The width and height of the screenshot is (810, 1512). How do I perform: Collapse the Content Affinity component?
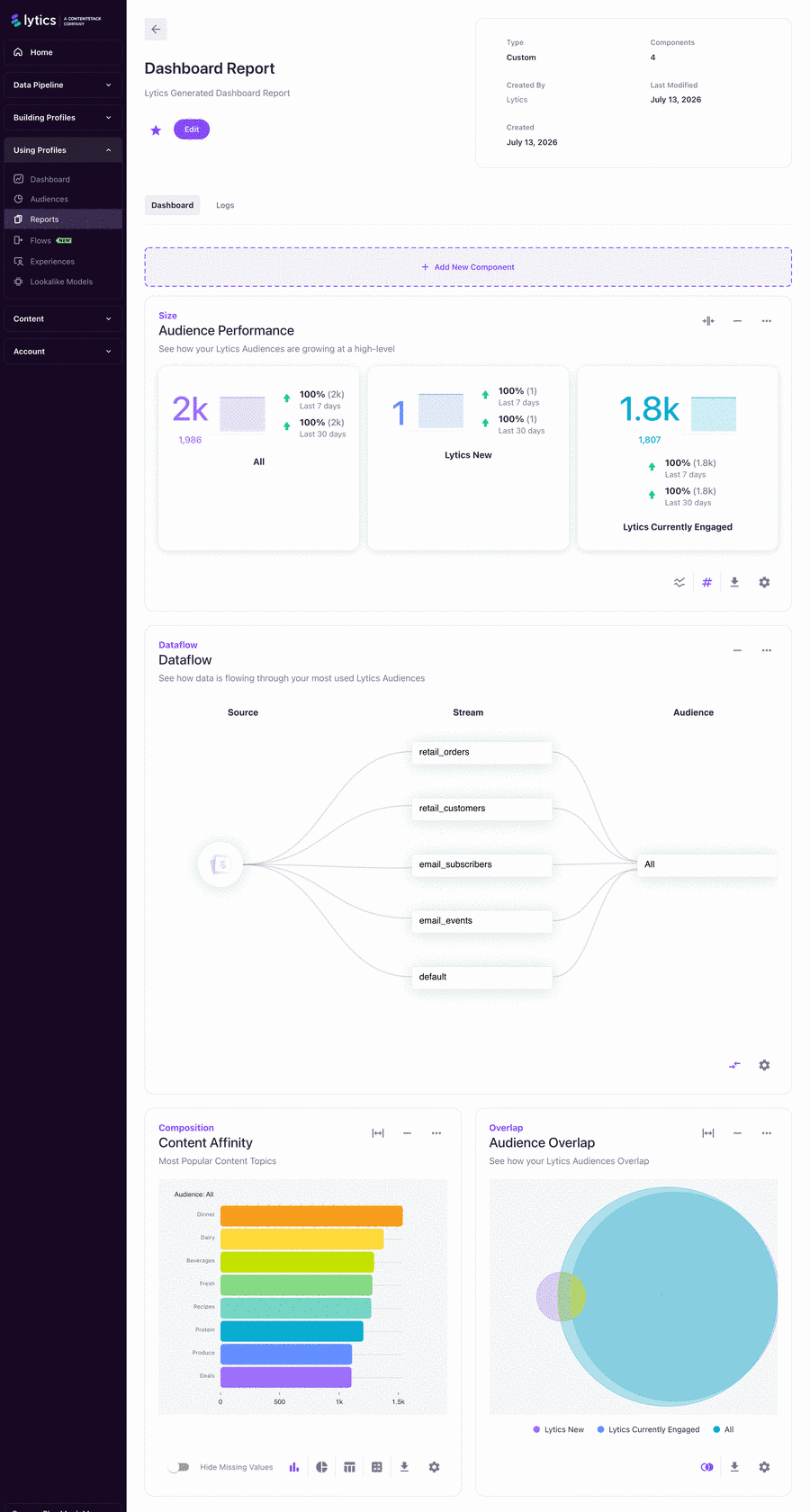[407, 1133]
